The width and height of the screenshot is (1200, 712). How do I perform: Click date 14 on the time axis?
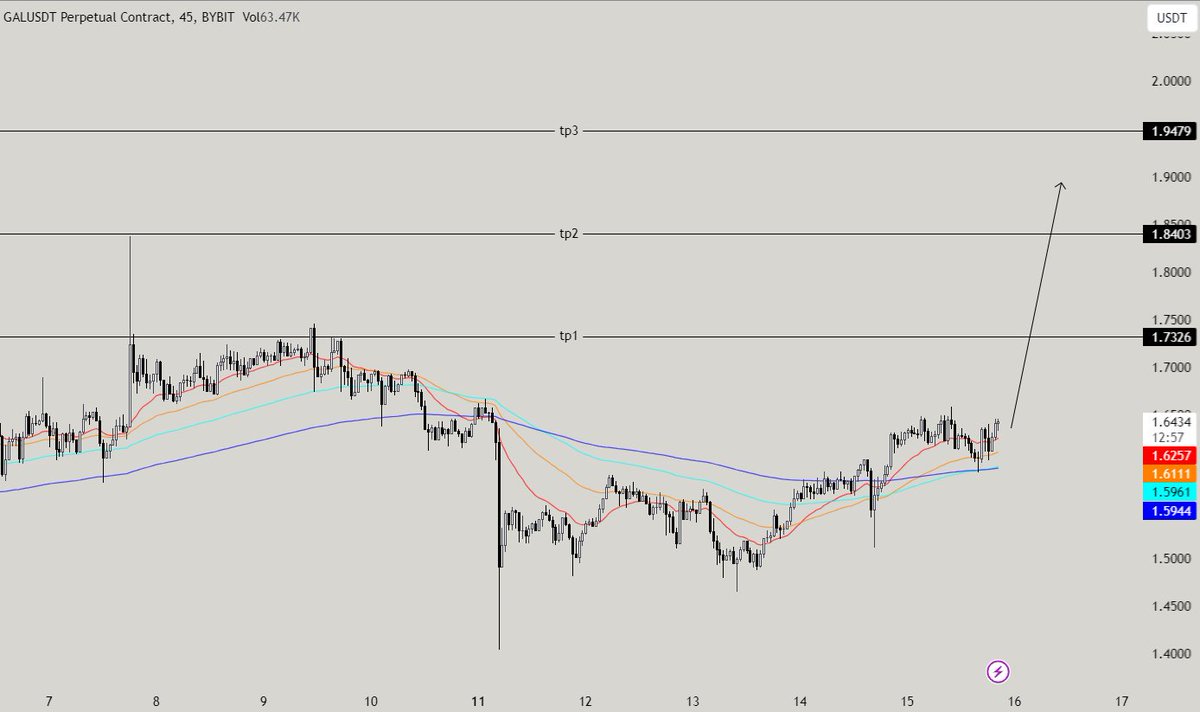point(800,700)
